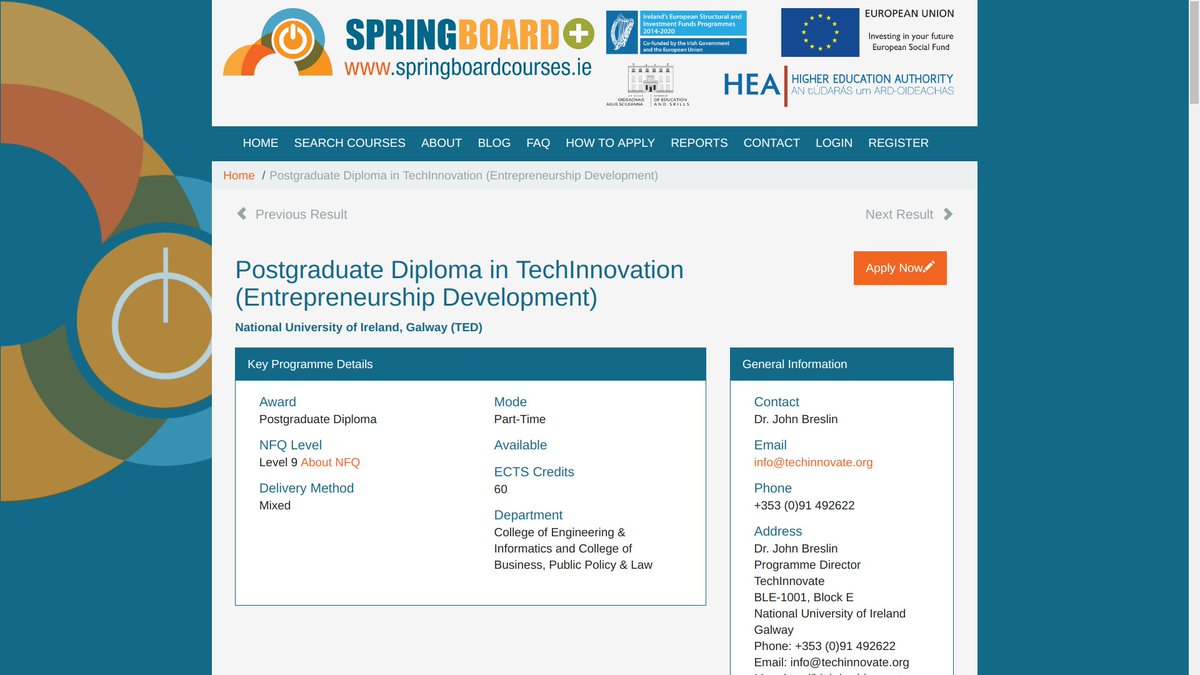This screenshot has height=675, width=1200.
Task: Click the Key Programme Details panel header
Action: (470, 364)
